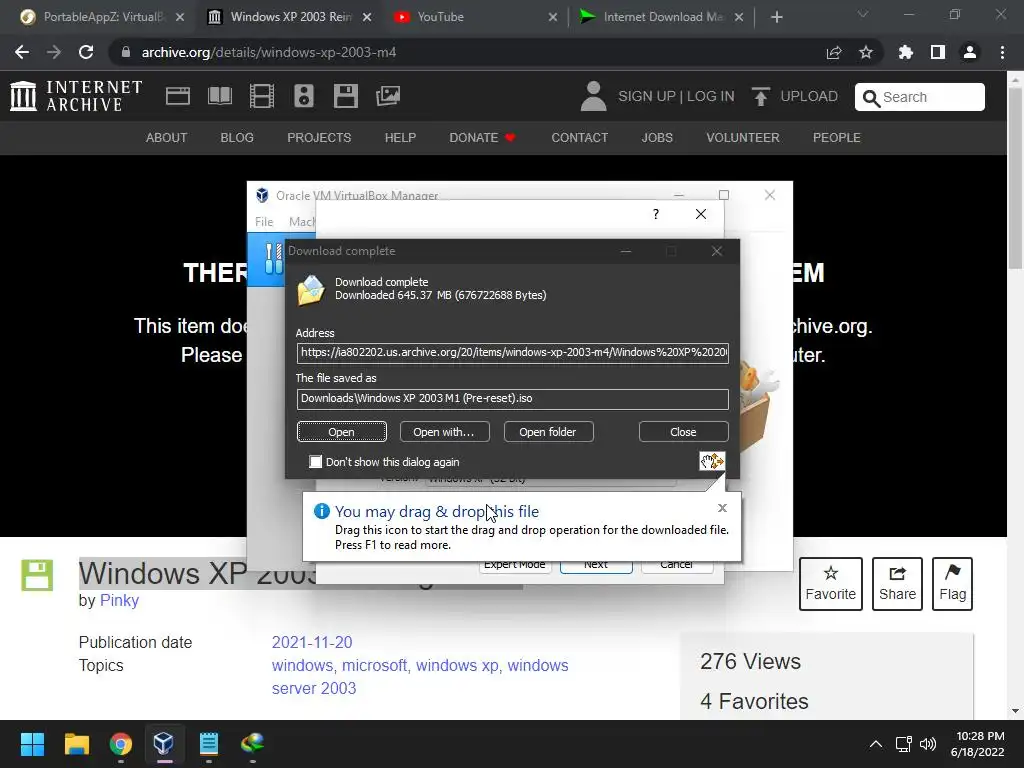The width and height of the screenshot is (1024, 768).
Task: Open Internet Download Manager taskbar icon
Action: click(x=252, y=744)
